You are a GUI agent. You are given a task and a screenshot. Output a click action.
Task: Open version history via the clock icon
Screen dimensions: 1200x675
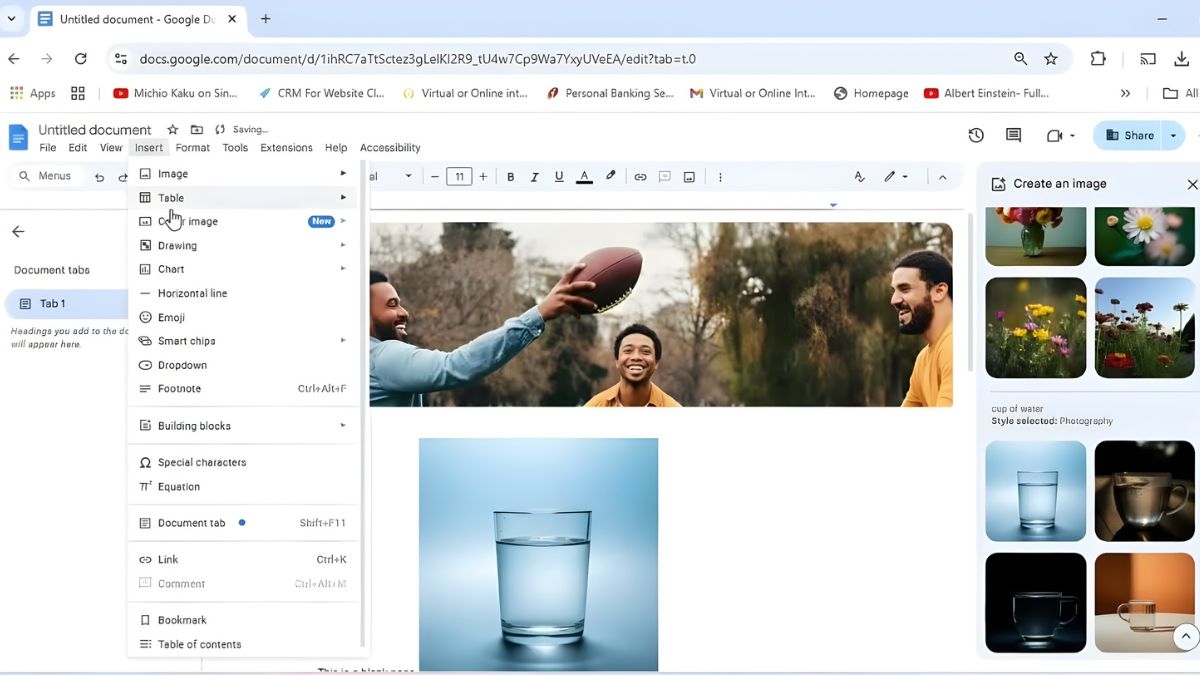[976, 134]
